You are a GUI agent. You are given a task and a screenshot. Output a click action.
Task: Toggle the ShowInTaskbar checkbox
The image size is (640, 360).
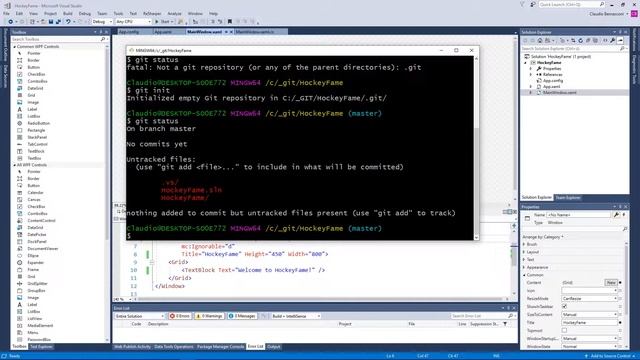pos(564,307)
